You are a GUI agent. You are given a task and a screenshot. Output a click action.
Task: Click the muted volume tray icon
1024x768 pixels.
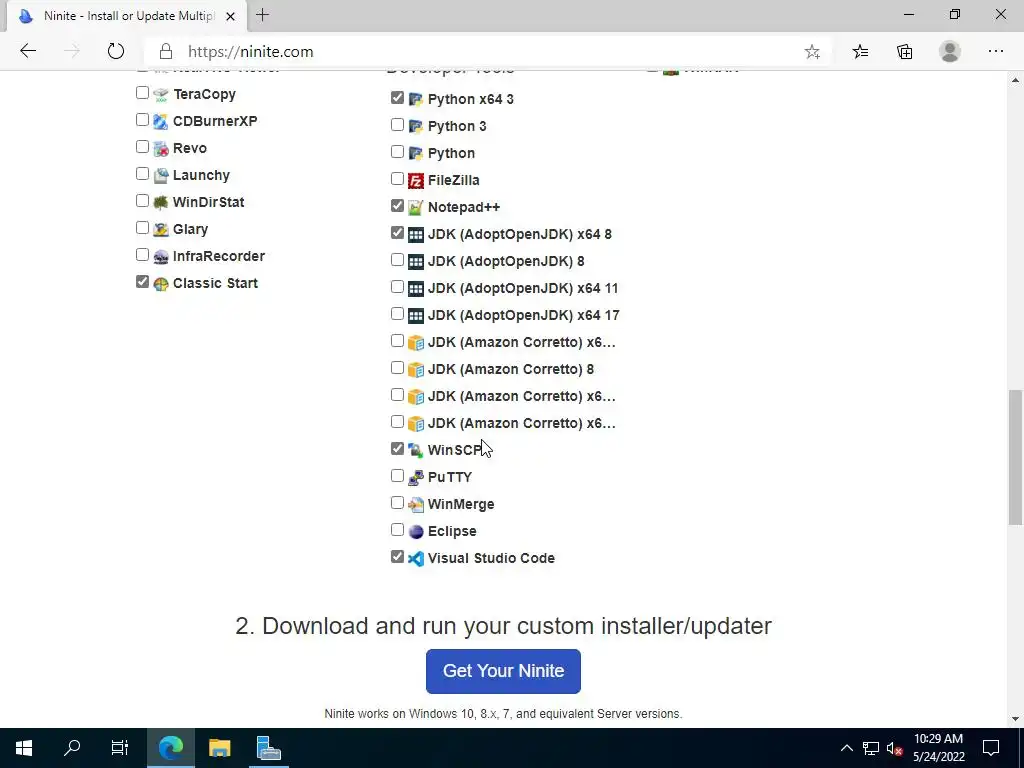click(x=895, y=748)
